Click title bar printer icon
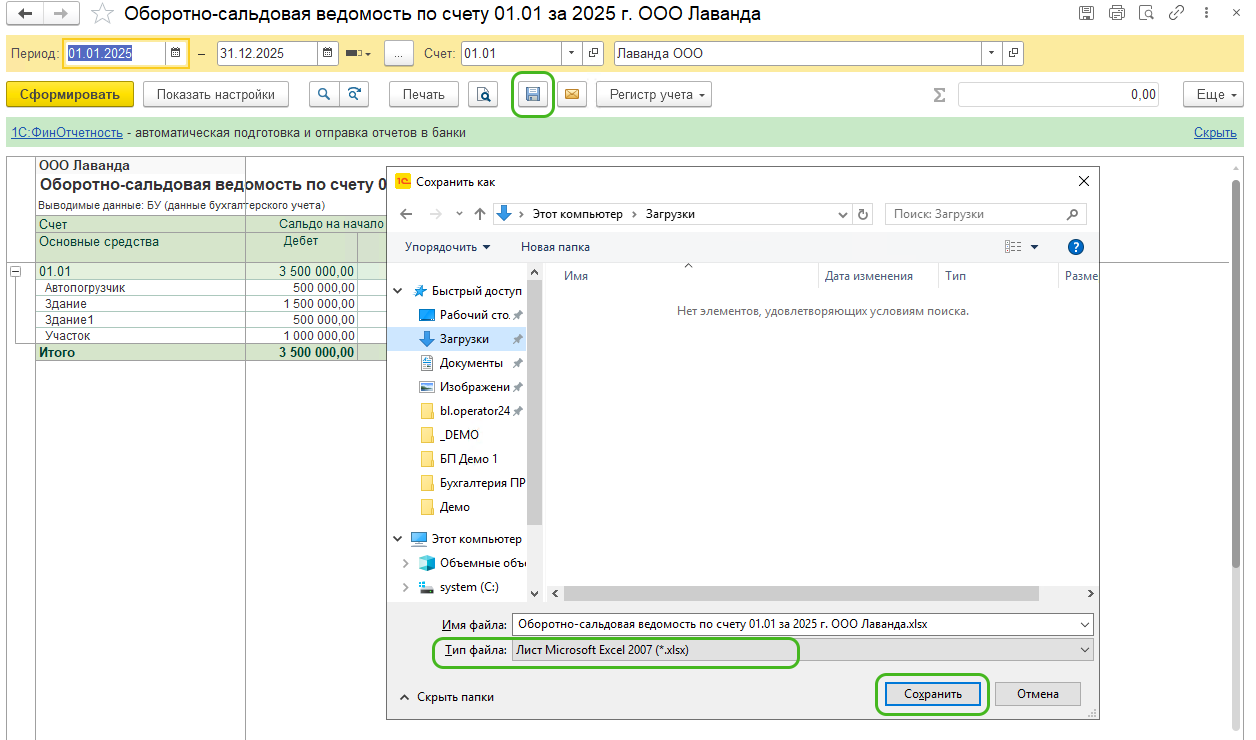The width and height of the screenshot is (1256, 740). (1117, 14)
